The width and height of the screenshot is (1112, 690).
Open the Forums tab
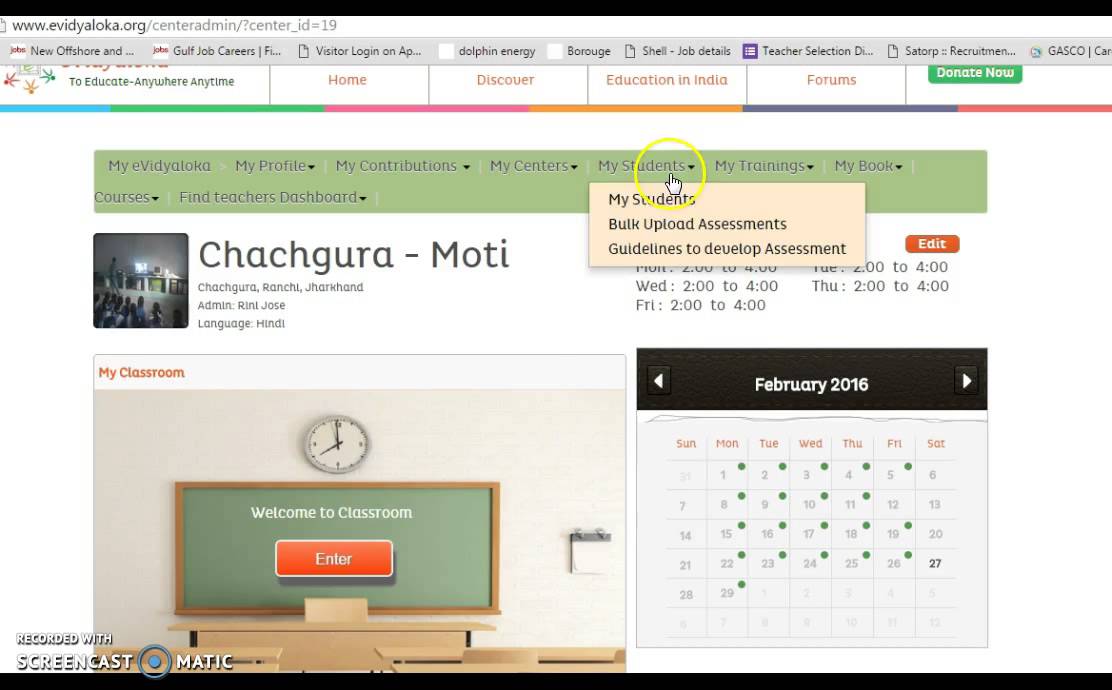[831, 80]
